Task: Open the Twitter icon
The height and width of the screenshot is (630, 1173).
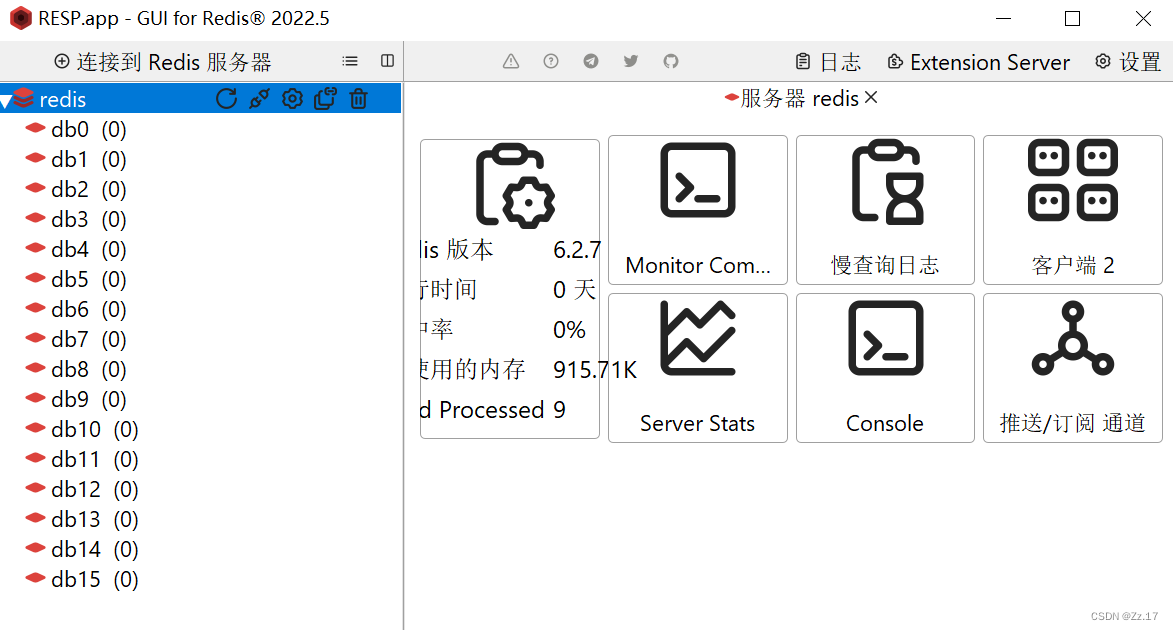Action: 631,61
